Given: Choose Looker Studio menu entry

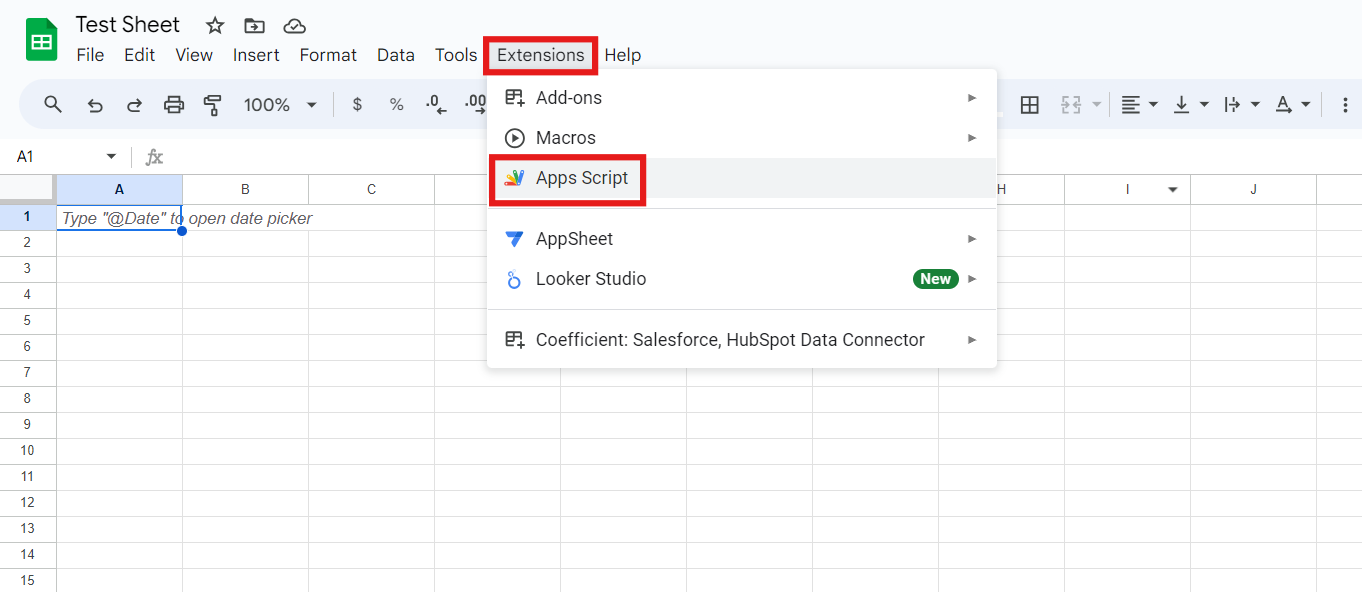Looking at the screenshot, I should click(x=742, y=279).
